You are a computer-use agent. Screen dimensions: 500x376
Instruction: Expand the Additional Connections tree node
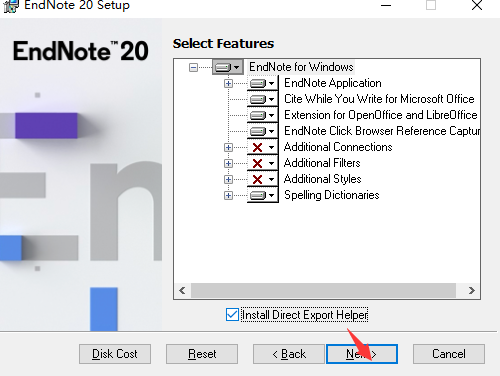228,147
